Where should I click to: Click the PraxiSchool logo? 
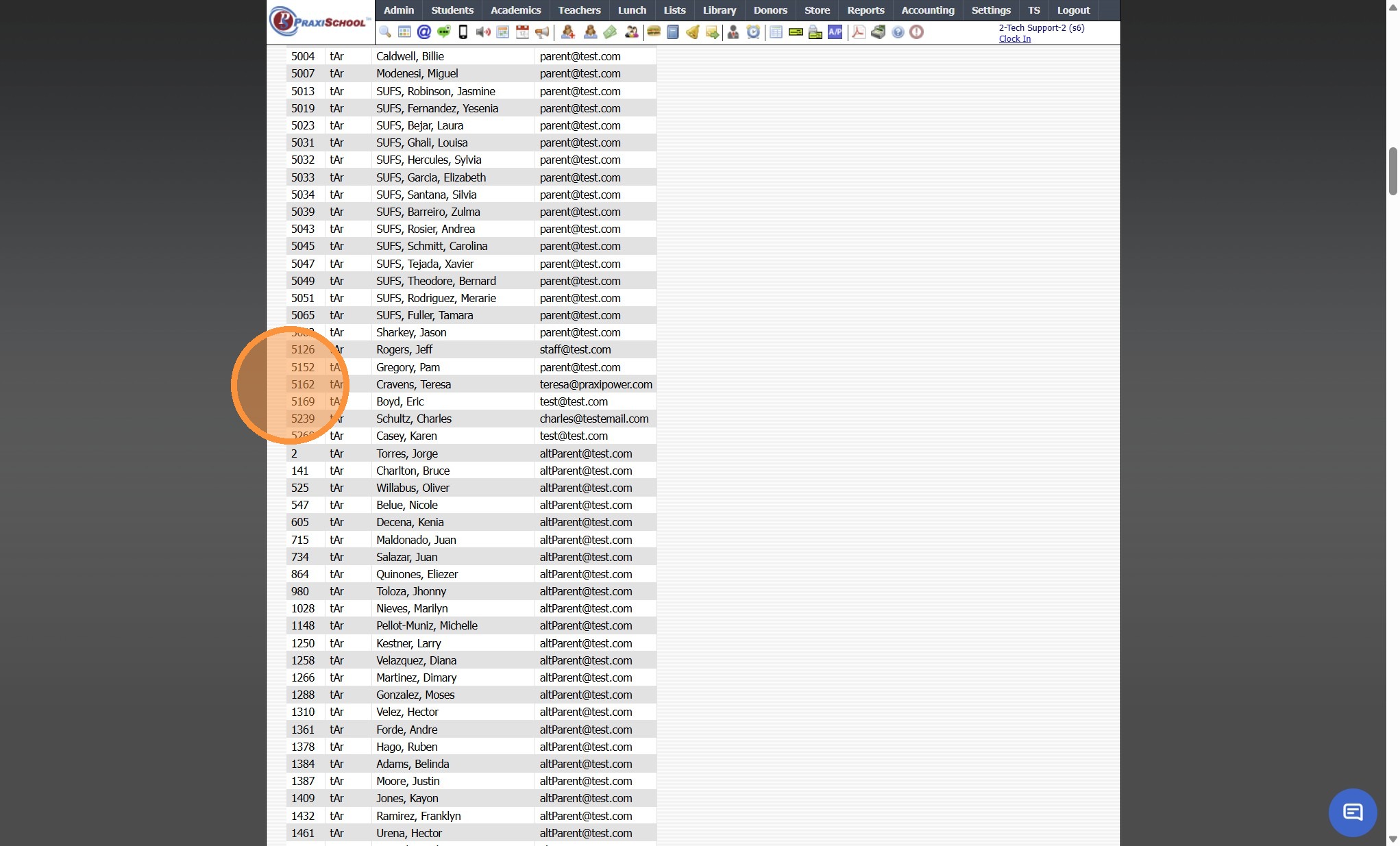tap(320, 21)
